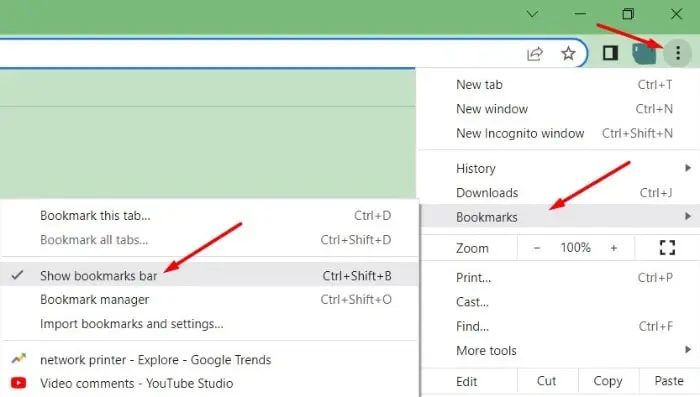Open network printer Google Trends bookmark
This screenshot has height=397, width=700.
(209, 359)
